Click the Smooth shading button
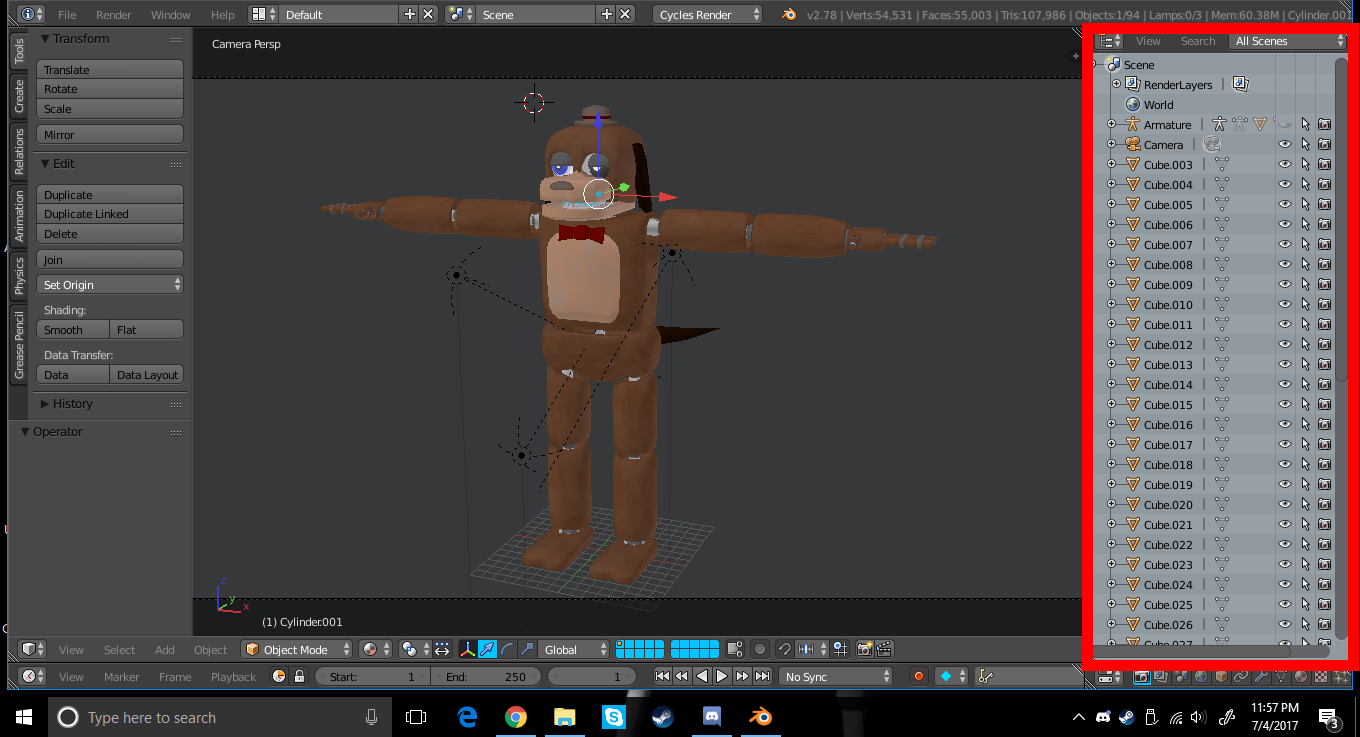 point(73,329)
